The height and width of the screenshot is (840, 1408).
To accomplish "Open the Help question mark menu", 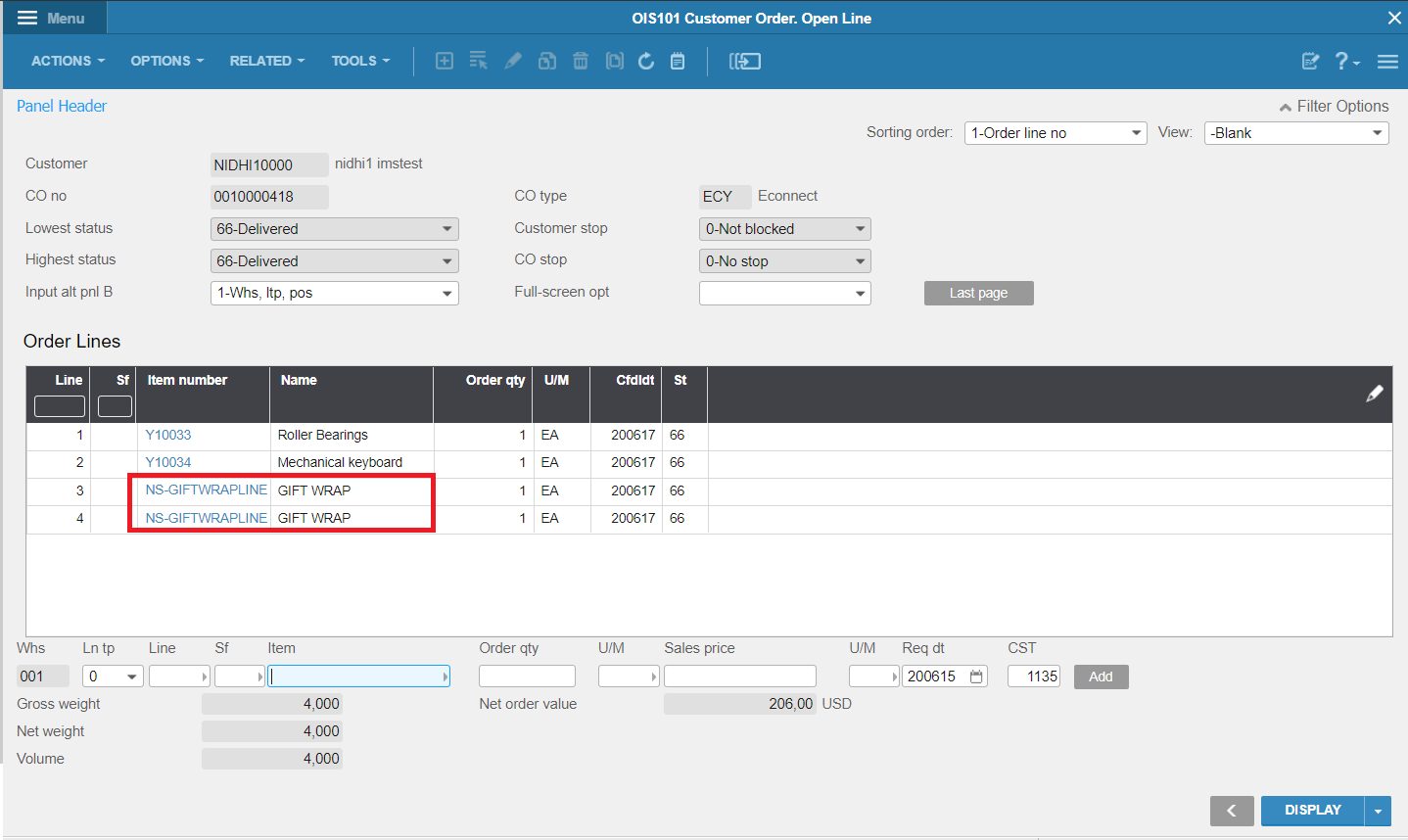I will point(1347,61).
